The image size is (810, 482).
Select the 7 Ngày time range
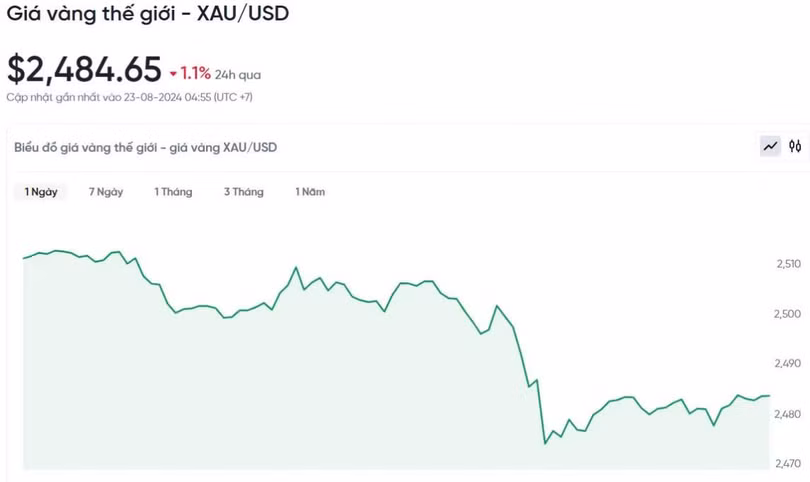pyautogui.click(x=106, y=192)
